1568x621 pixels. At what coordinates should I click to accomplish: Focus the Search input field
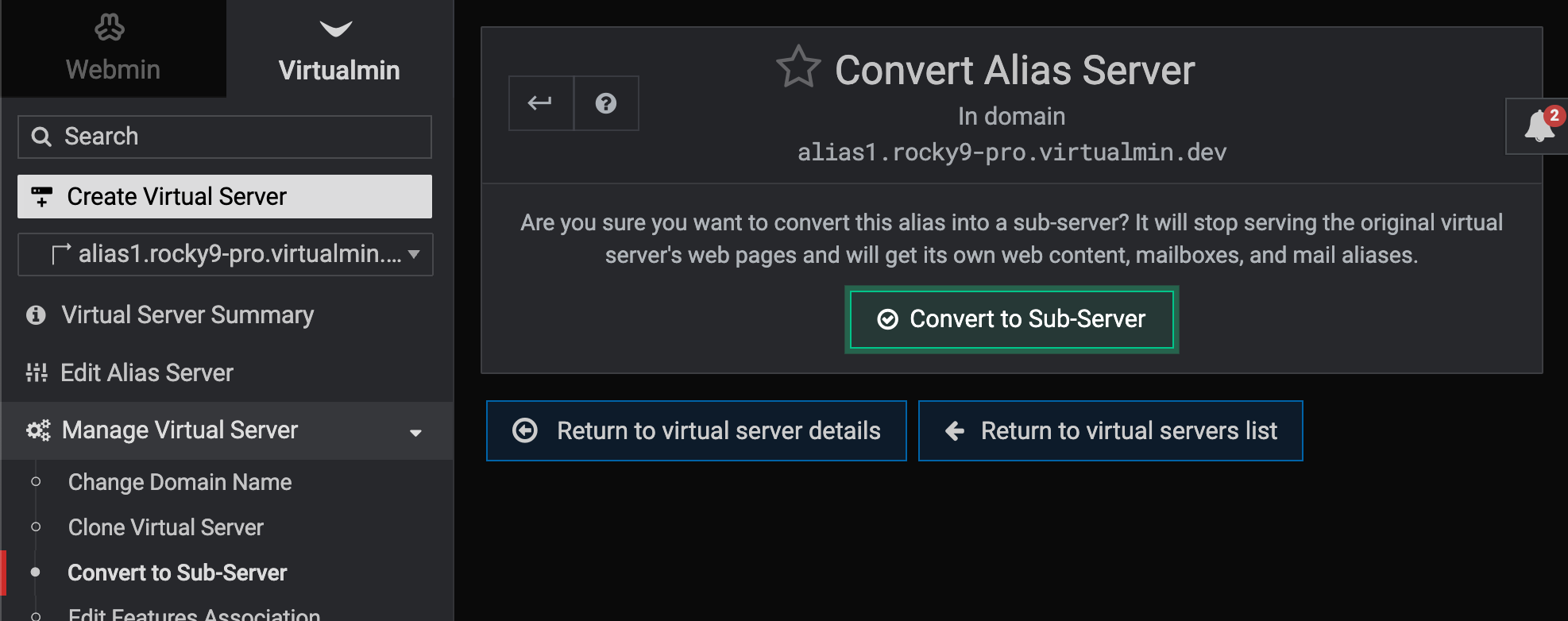[x=225, y=137]
